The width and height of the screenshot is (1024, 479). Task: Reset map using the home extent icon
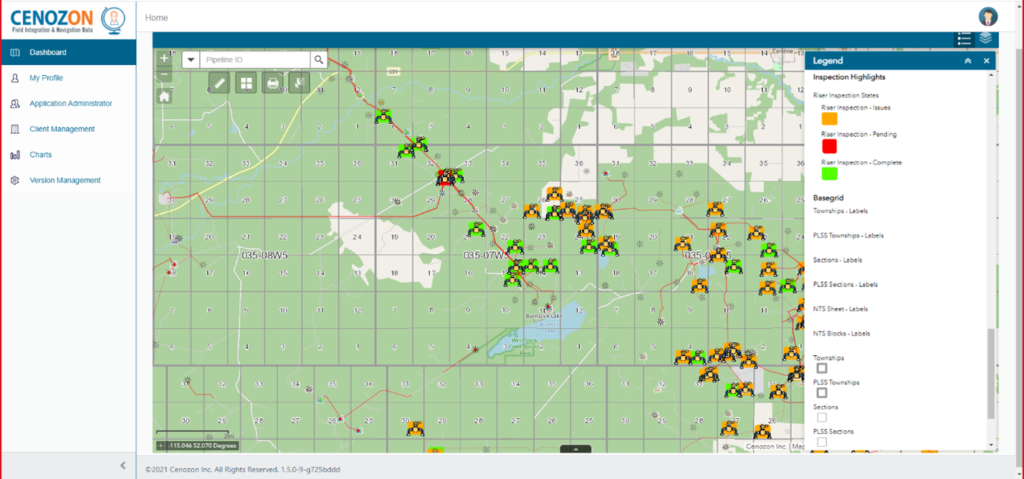(x=164, y=97)
